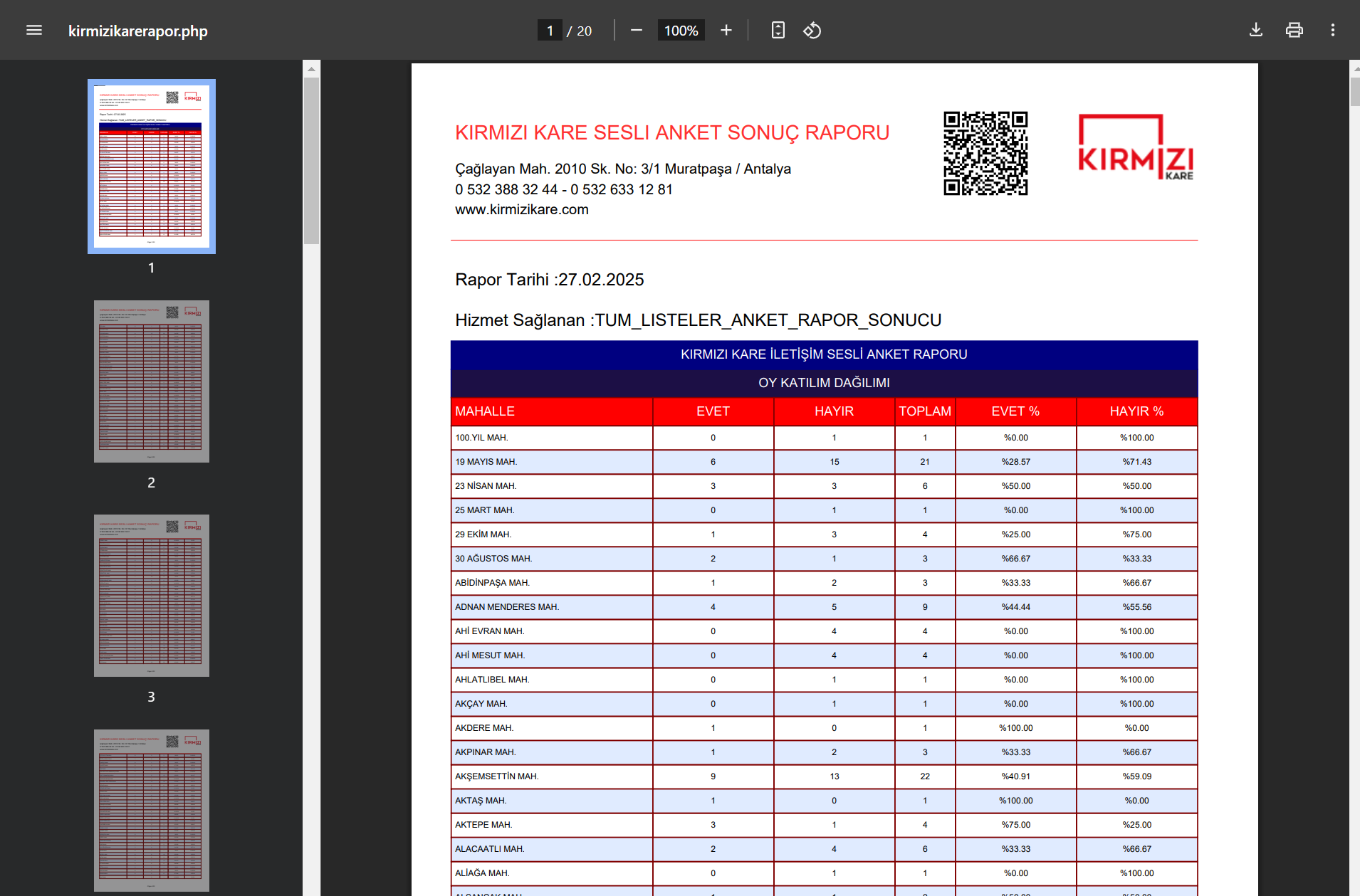Toggle the sidebar with the hamburger menu icon
Viewport: 1360px width, 896px height.
coord(34,30)
